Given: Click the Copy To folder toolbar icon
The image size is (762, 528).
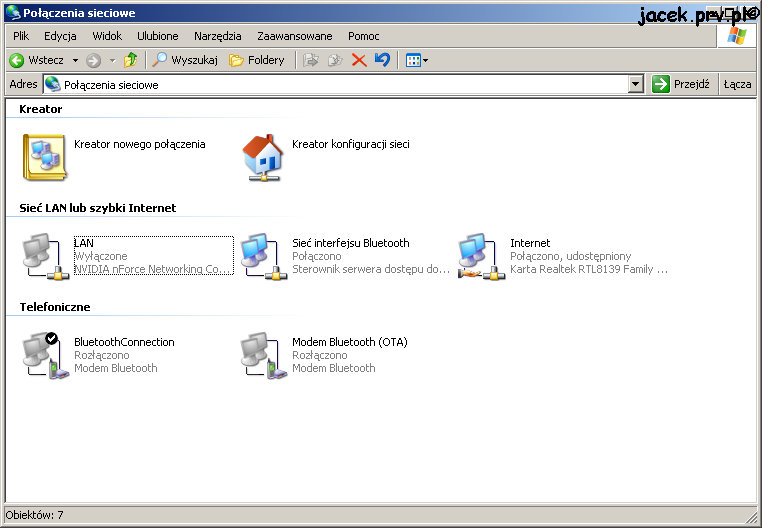Looking at the screenshot, I should coord(335,60).
